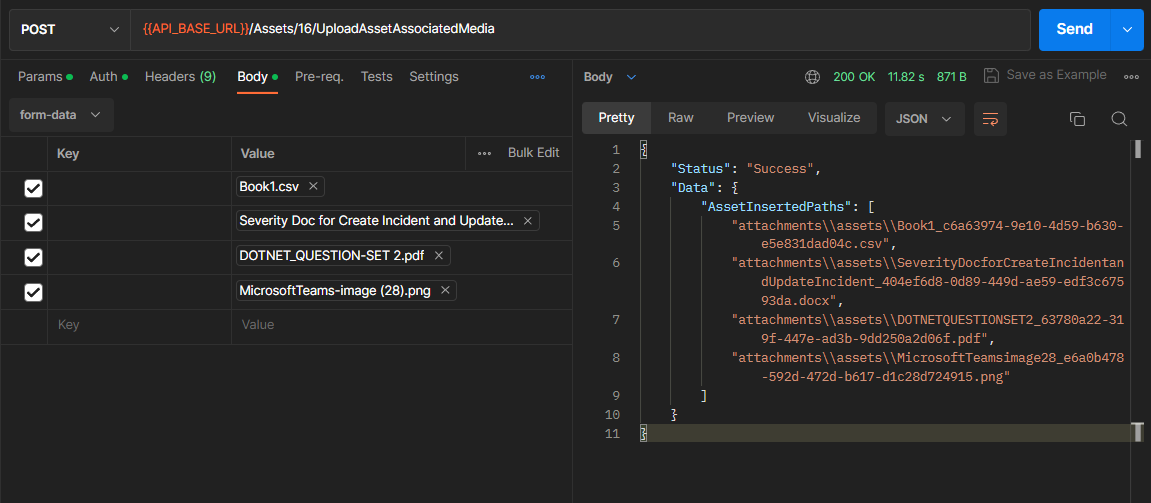Image resolution: width=1151 pixels, height=503 pixels.
Task: Open the JSON format dropdown
Action: pos(924,118)
